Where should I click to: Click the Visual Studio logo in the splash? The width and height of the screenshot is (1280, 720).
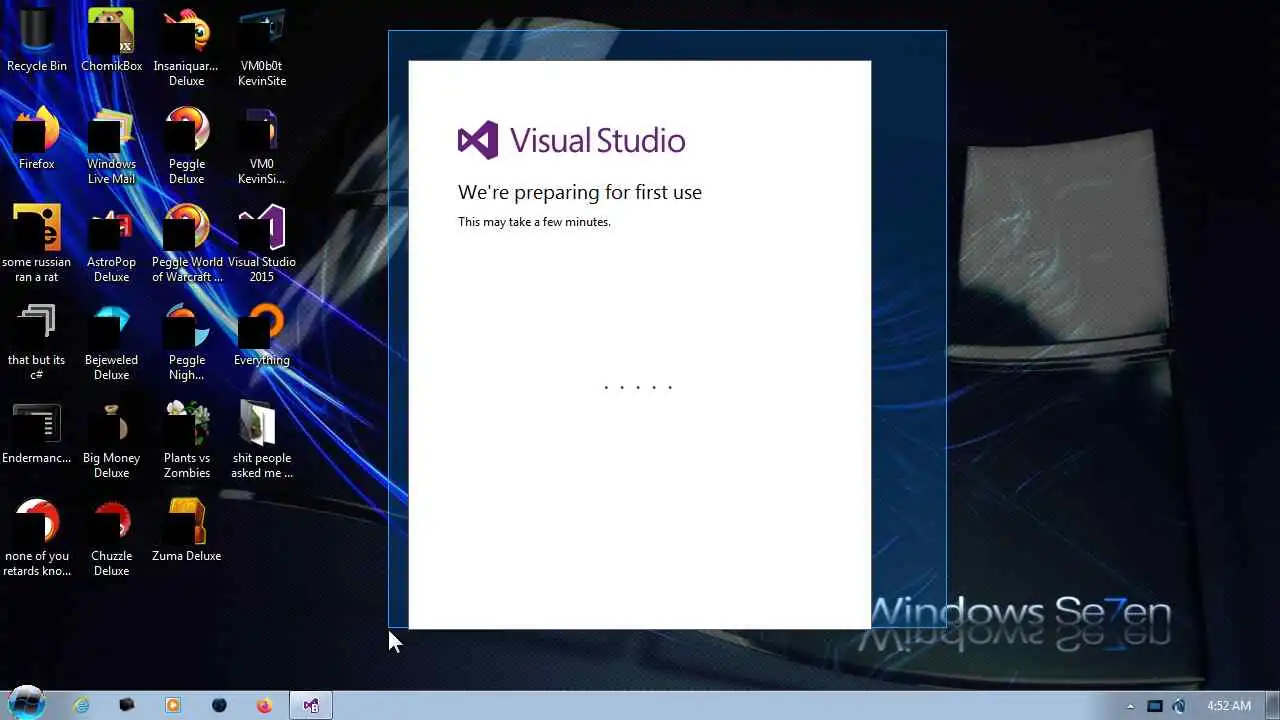571,140
